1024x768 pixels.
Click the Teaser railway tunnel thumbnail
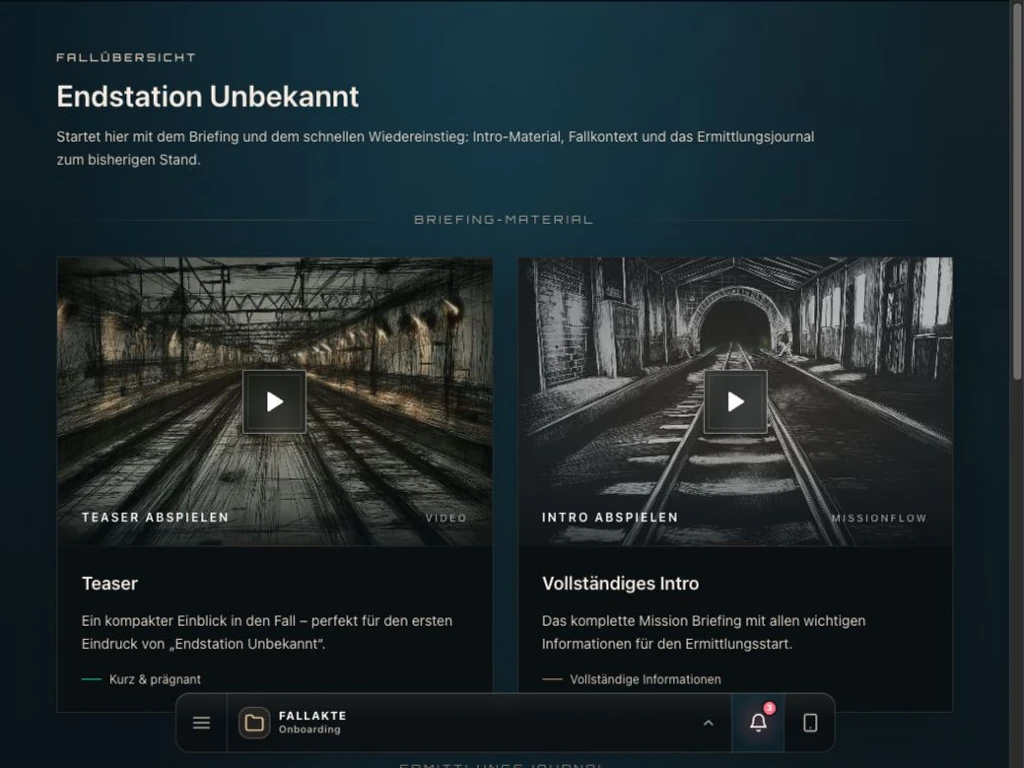click(x=274, y=401)
